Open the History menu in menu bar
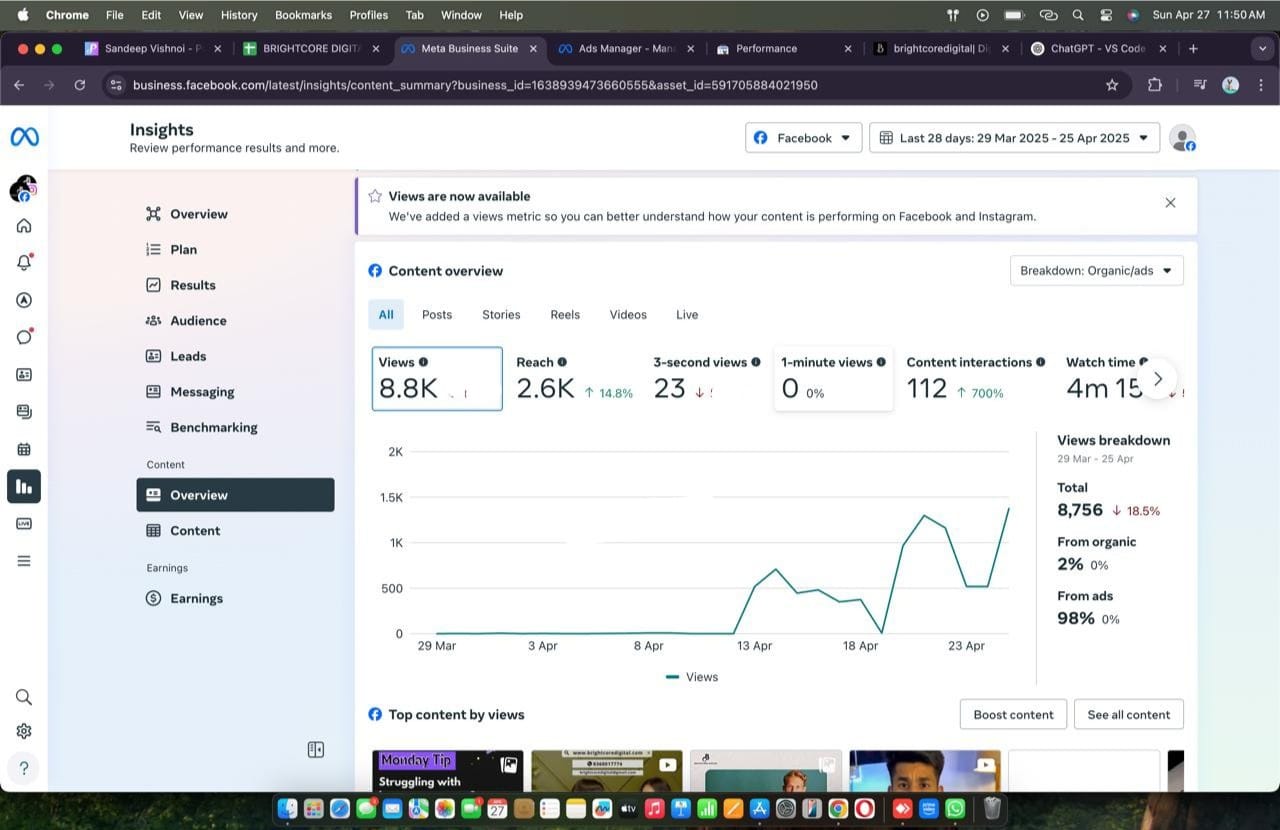Viewport: 1280px width, 830px height. pyautogui.click(x=239, y=15)
